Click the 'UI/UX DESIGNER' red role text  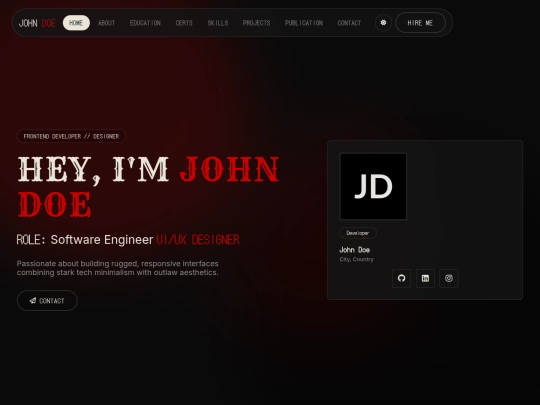coord(198,240)
